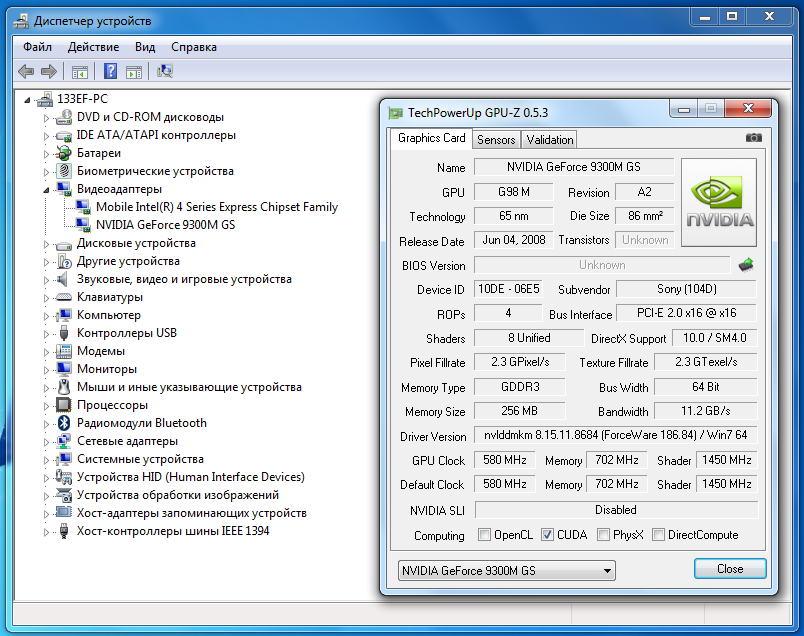Image resolution: width=804 pixels, height=636 pixels.
Task: Click the camera screenshot icon in GPU-Z
Action: [x=753, y=138]
